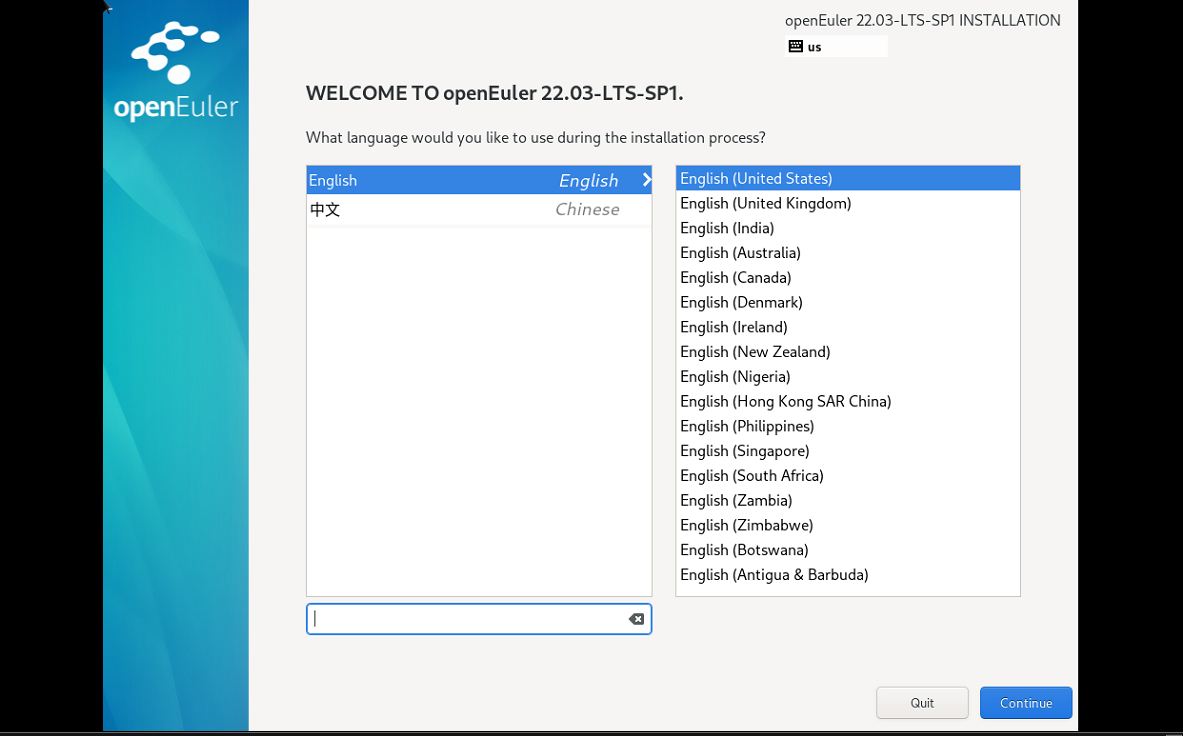1183x736 pixels.
Task: Choose English (Singapore) locale
Action: (848, 451)
